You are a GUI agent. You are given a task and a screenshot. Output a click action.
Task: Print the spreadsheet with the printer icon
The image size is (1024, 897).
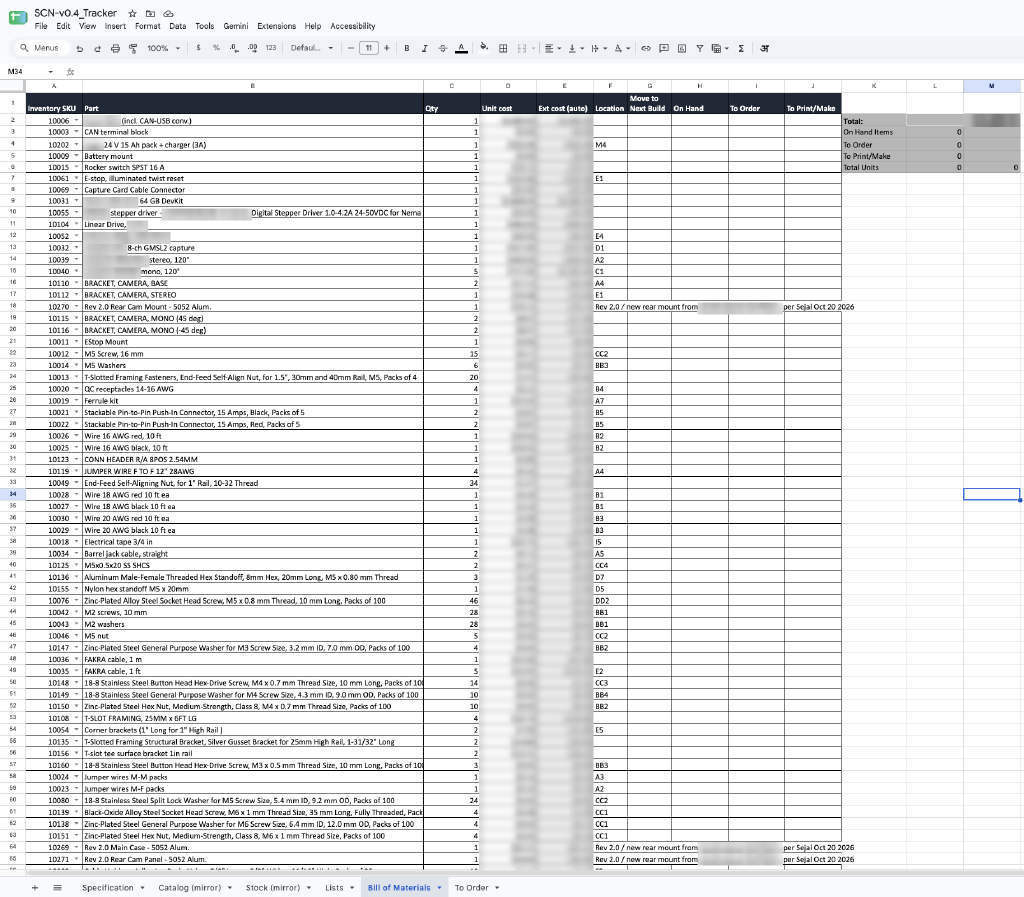116,48
